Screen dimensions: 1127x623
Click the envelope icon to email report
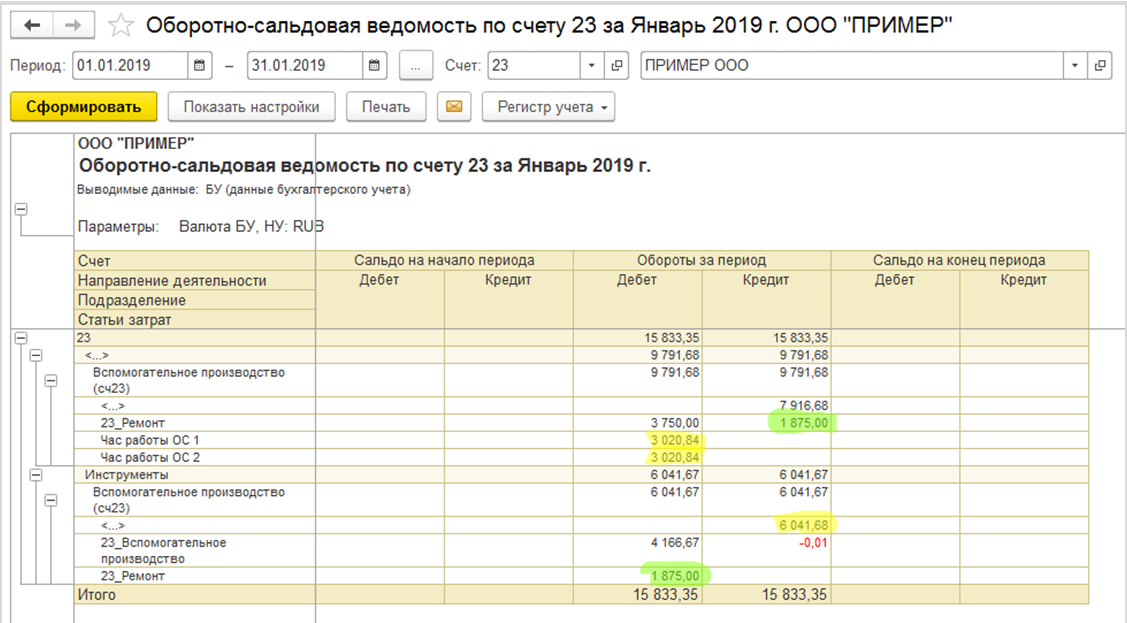click(x=454, y=107)
